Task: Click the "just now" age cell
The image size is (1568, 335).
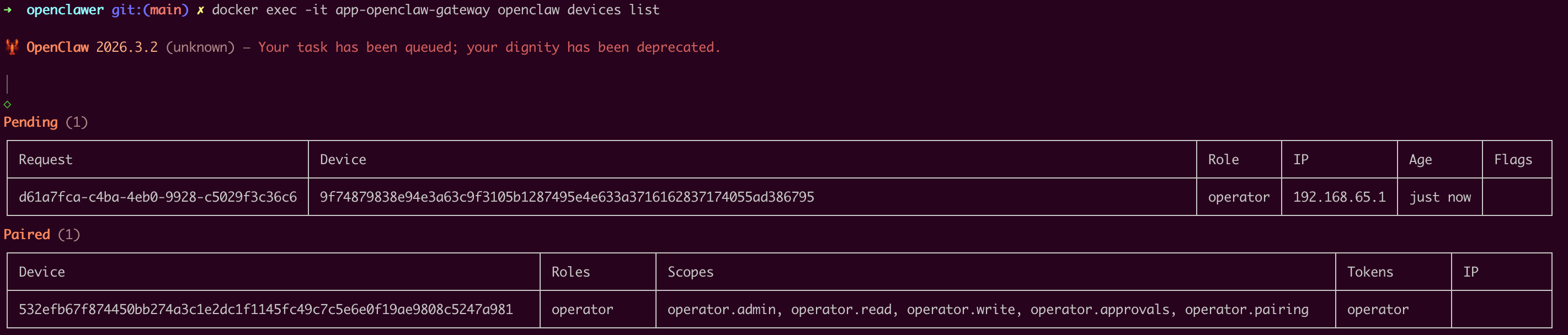Action: (x=1439, y=197)
